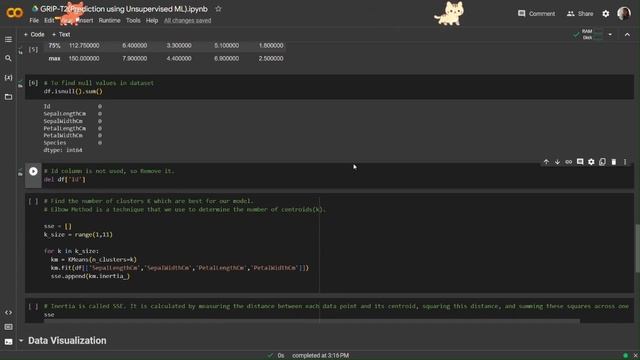This screenshot has height=360, width=640.
Task: Open notebook settings gear in header
Action: (x=606, y=13)
